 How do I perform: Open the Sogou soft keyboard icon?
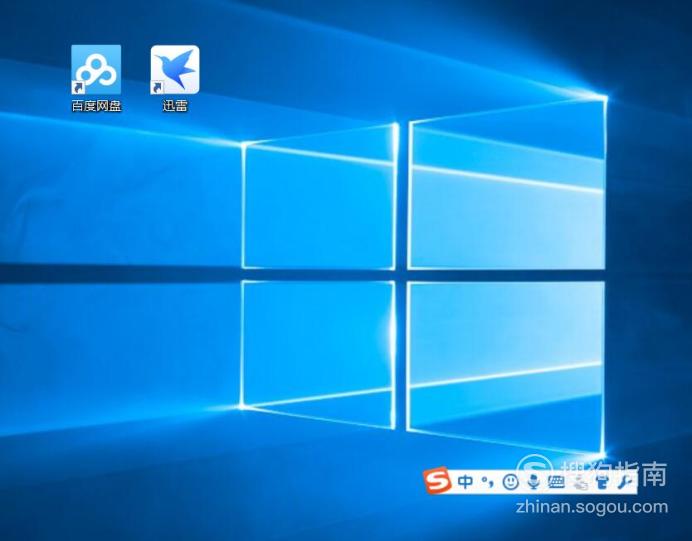(556, 482)
